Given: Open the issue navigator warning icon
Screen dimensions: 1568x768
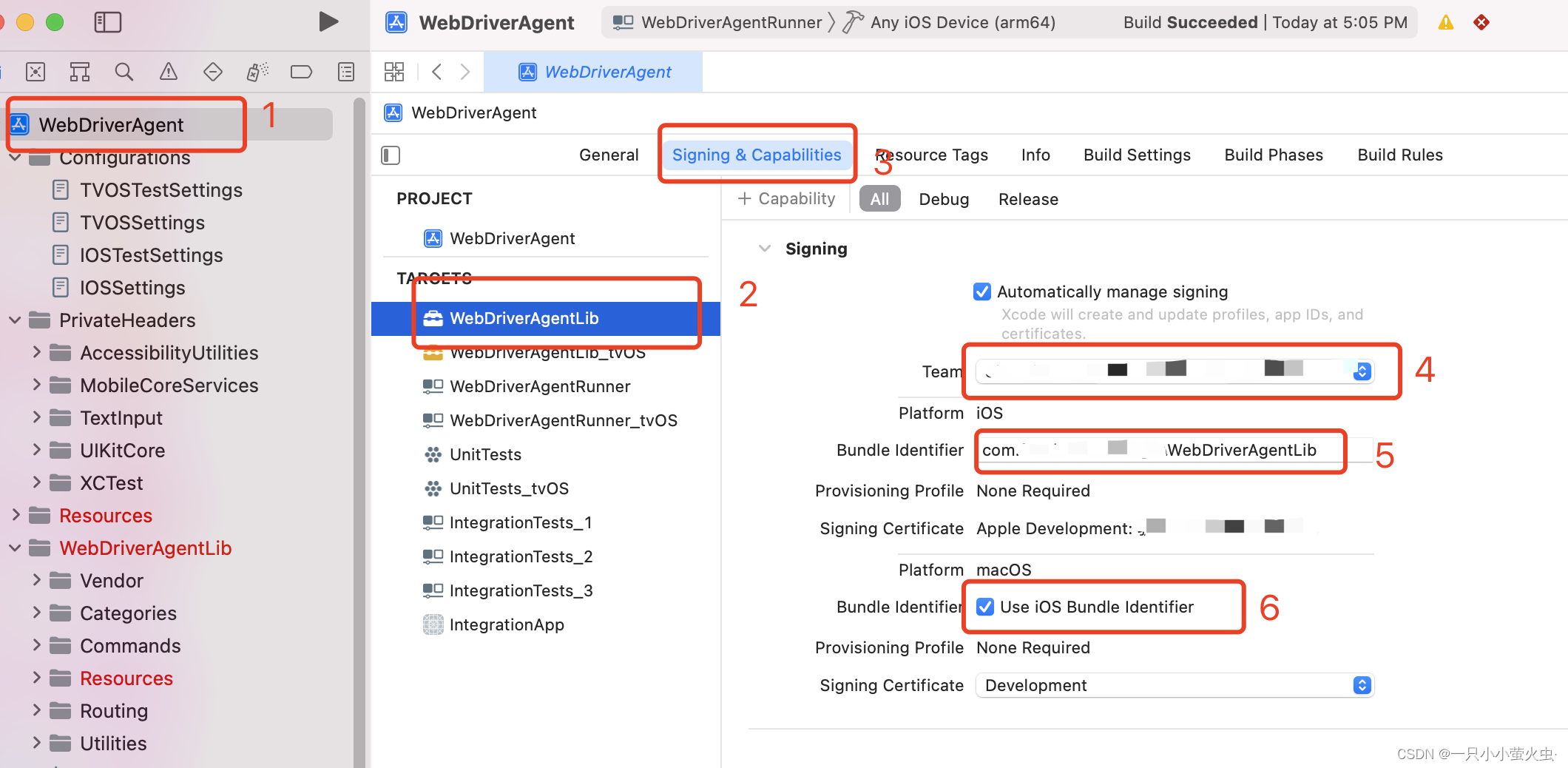Looking at the screenshot, I should point(169,72).
